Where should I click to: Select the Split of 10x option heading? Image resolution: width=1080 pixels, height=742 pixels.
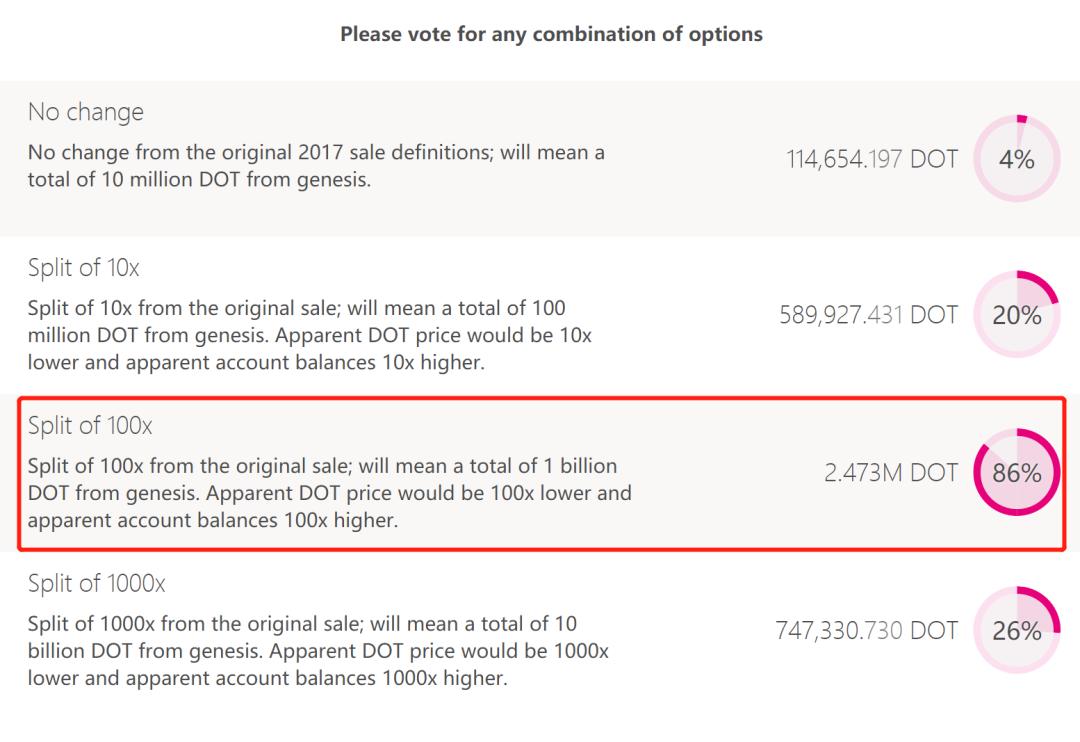pyautogui.click(x=85, y=268)
